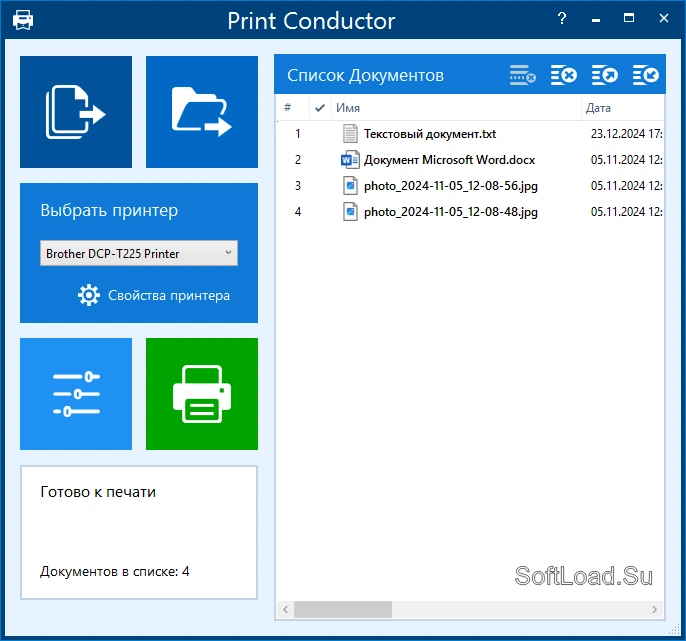Click the image icon of photo 12-08-48

pyautogui.click(x=350, y=212)
